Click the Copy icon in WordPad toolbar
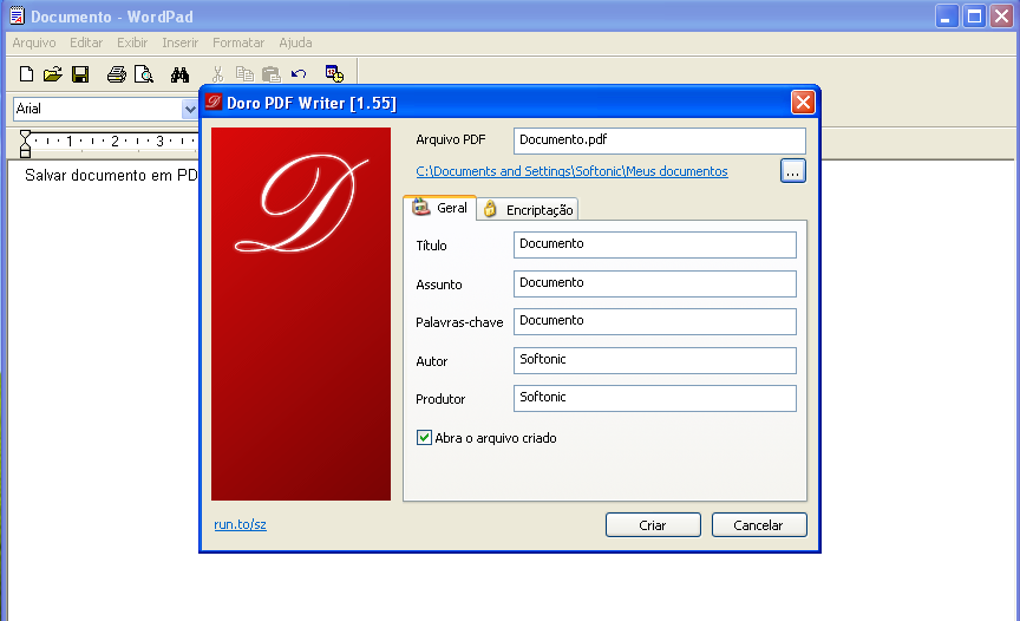The image size is (1020, 621). pyautogui.click(x=244, y=74)
